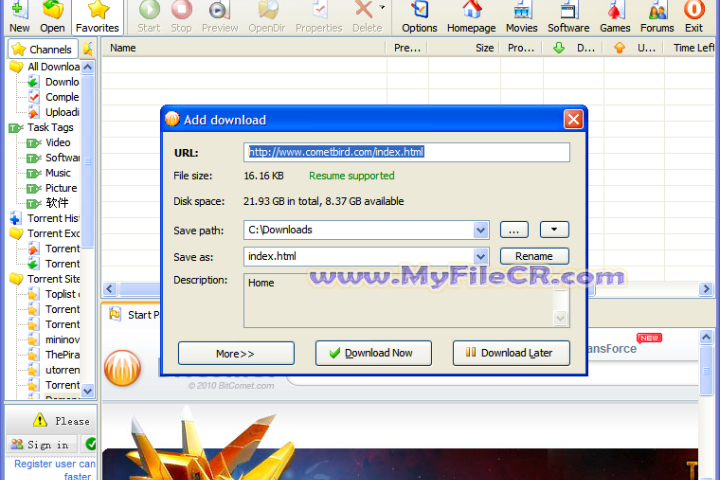Expand the Save as filename dropdown
720x480 pixels.
click(x=480, y=256)
